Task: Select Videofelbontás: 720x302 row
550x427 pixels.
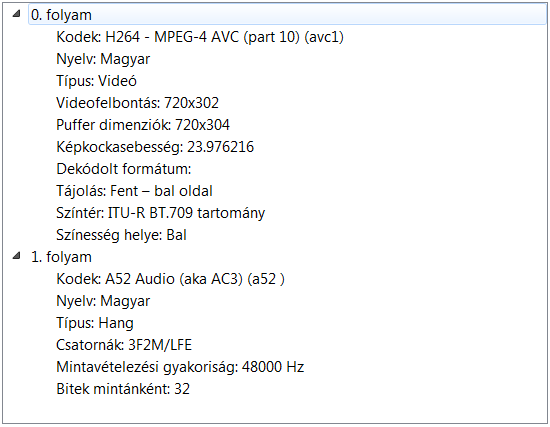Action: pos(138,103)
